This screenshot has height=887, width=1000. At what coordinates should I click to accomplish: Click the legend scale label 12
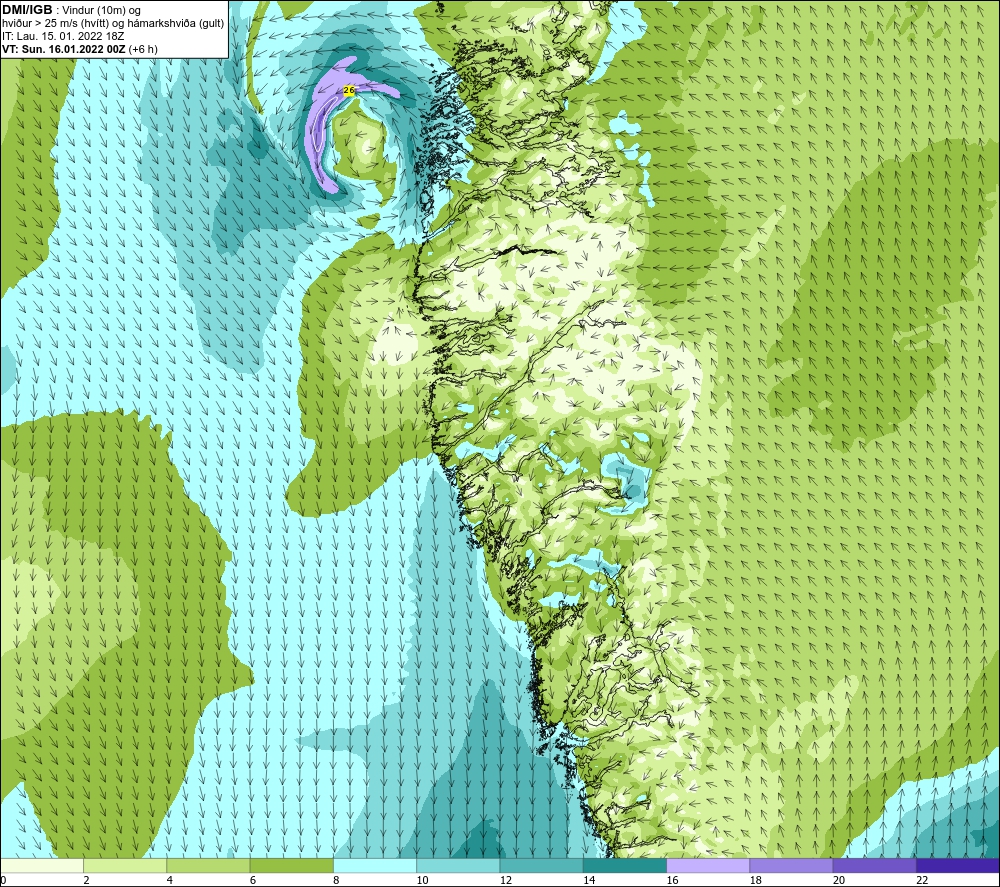505,880
